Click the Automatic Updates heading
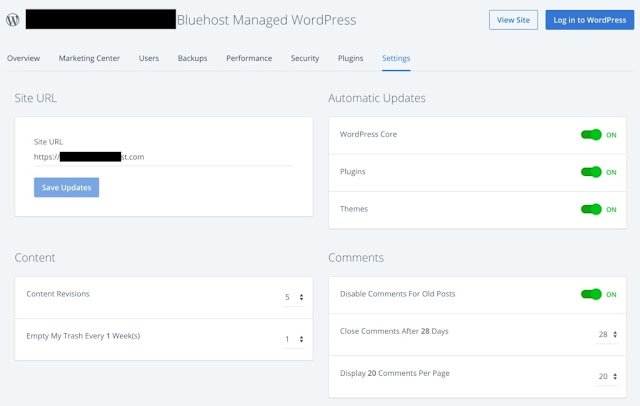Image resolution: width=640 pixels, height=406 pixels. 377,98
